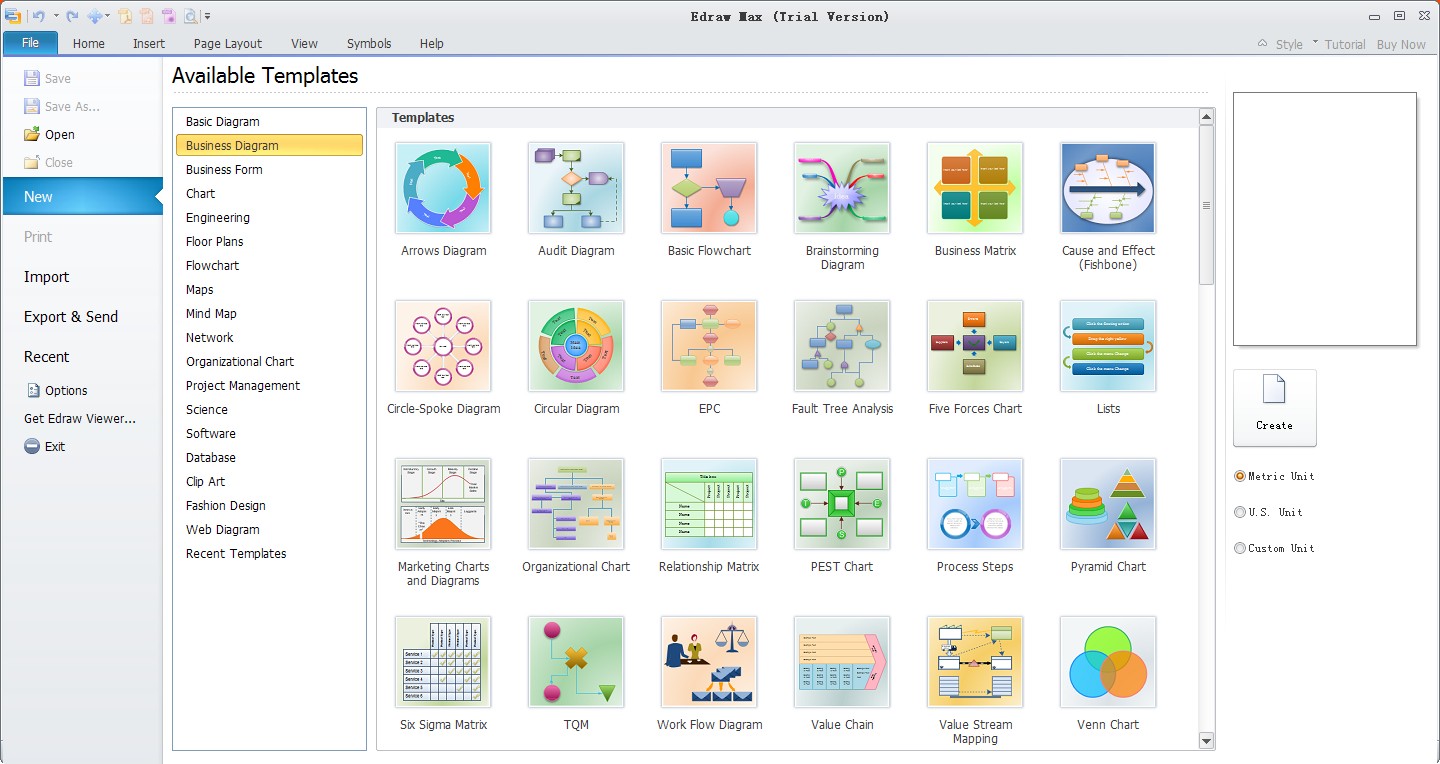Click the print preview magnifier icon
Screen dimensions: 1440x764
click(x=190, y=16)
